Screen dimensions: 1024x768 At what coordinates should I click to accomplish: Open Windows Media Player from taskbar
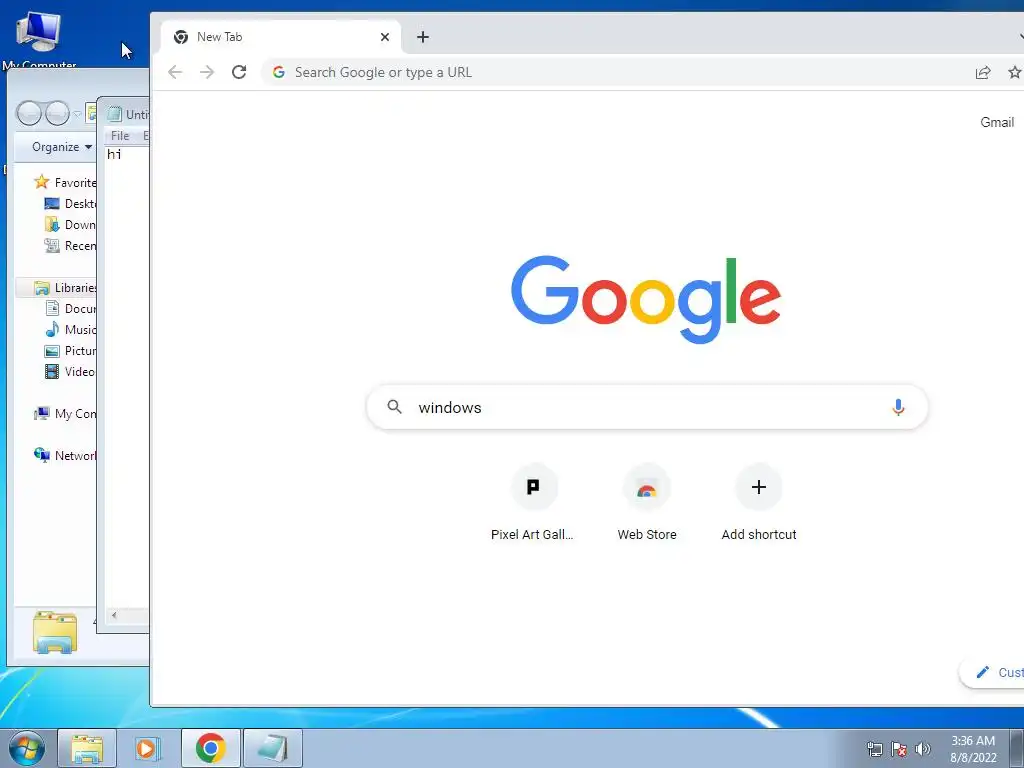pos(148,748)
